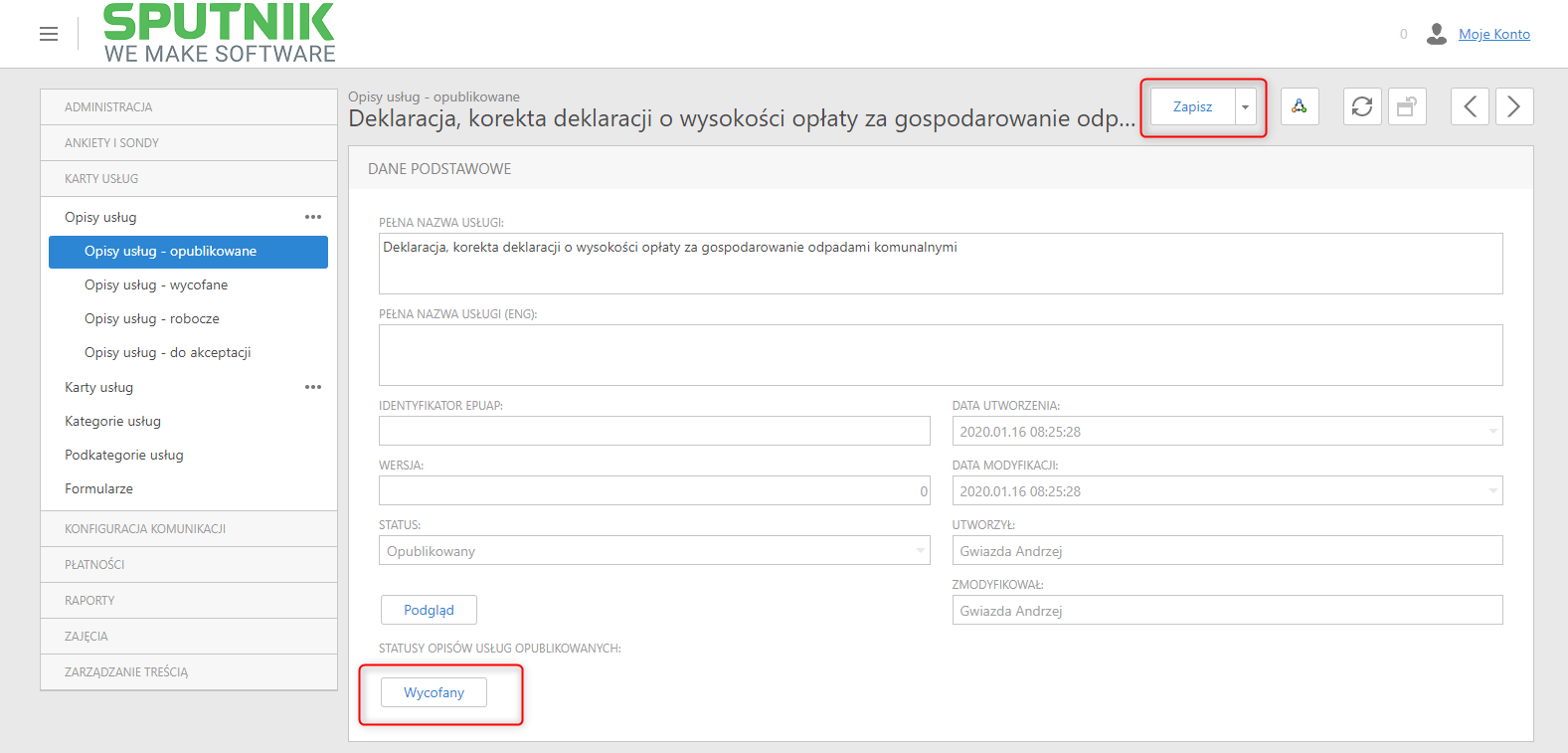1568x753 pixels.
Task: Click the Wycofany status button
Action: [x=434, y=692]
